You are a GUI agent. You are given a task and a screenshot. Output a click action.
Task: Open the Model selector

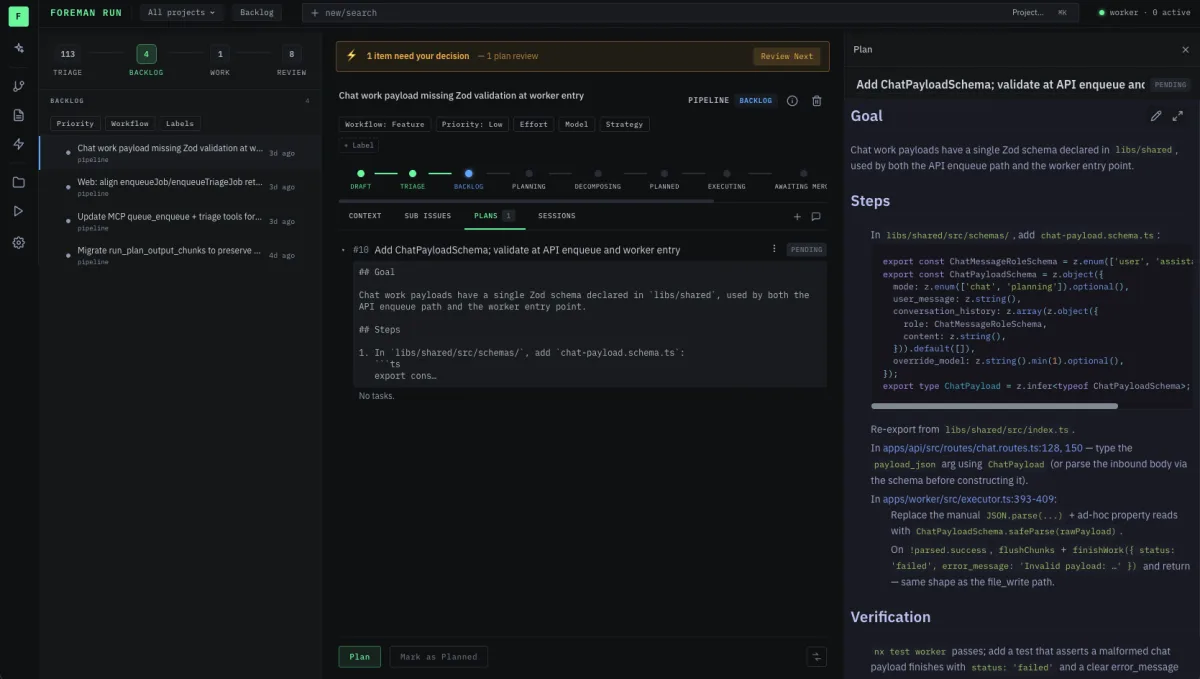point(576,124)
